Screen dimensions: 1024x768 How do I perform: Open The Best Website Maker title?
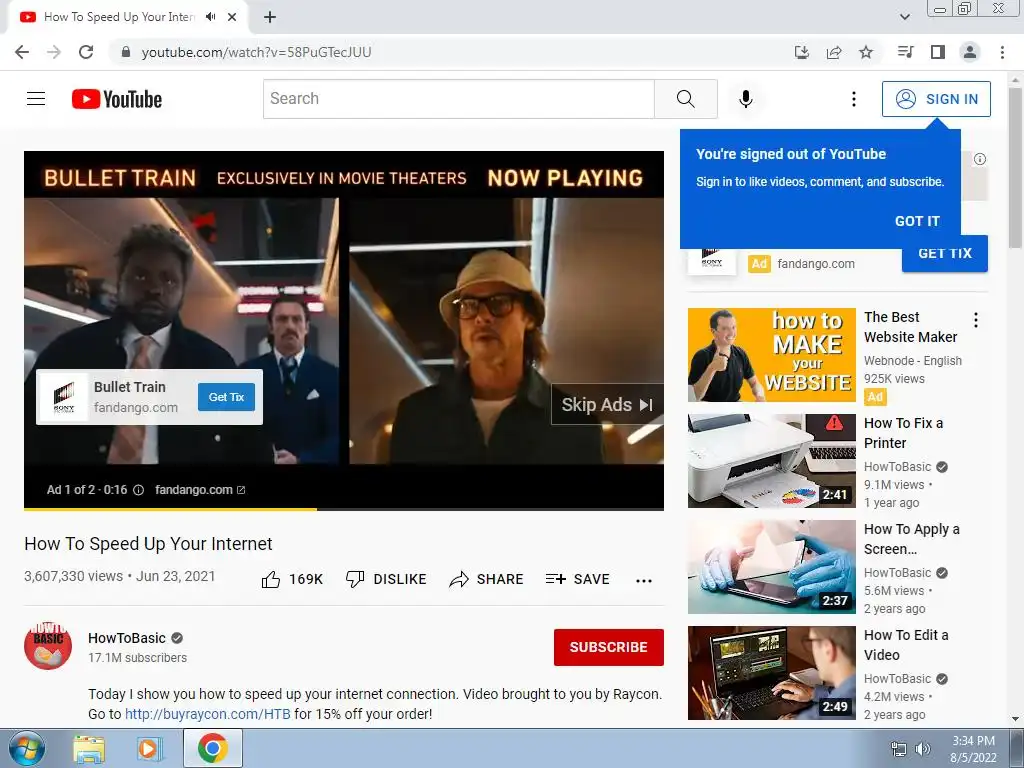click(x=910, y=327)
